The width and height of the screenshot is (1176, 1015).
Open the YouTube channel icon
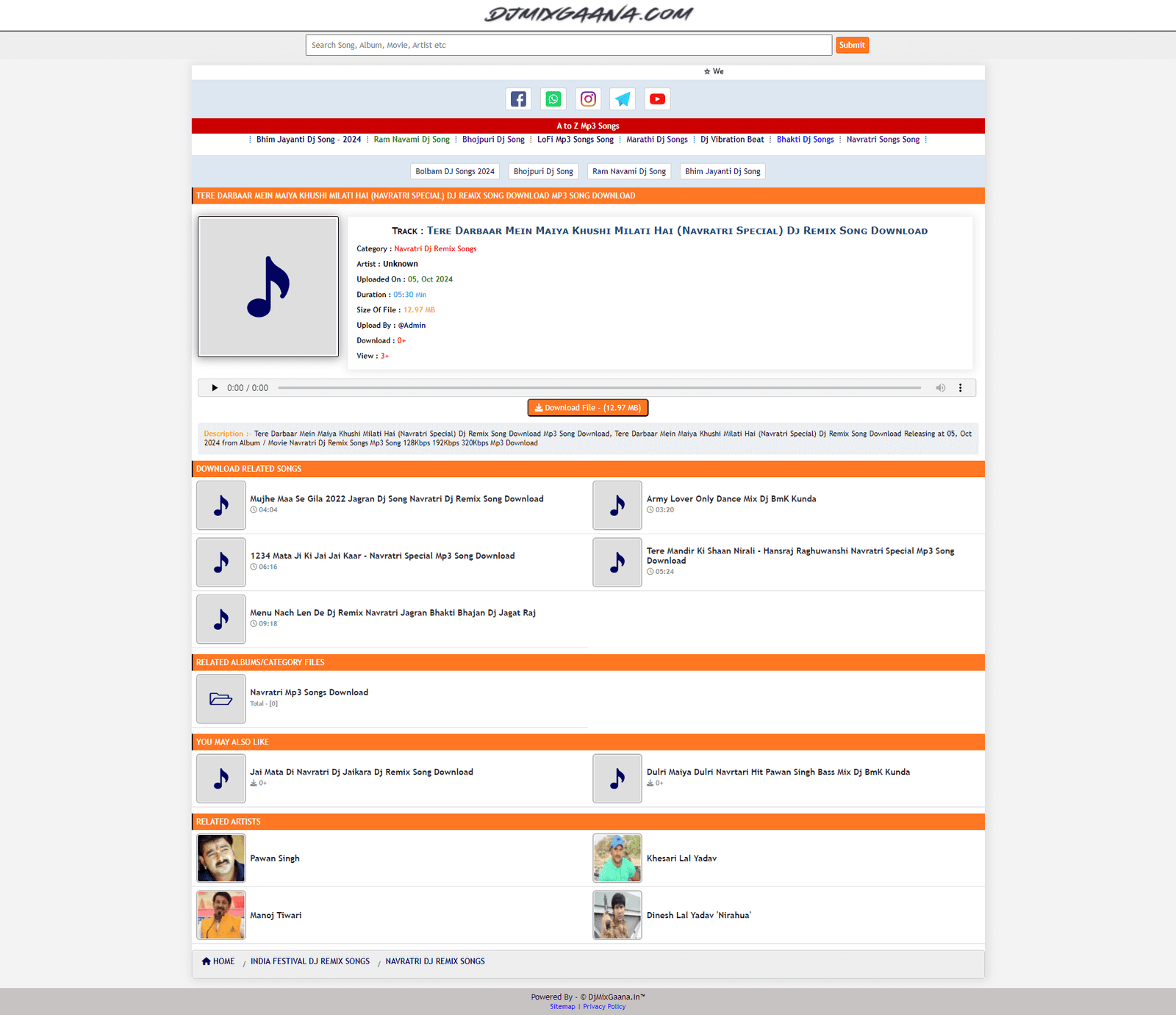pyautogui.click(x=657, y=99)
